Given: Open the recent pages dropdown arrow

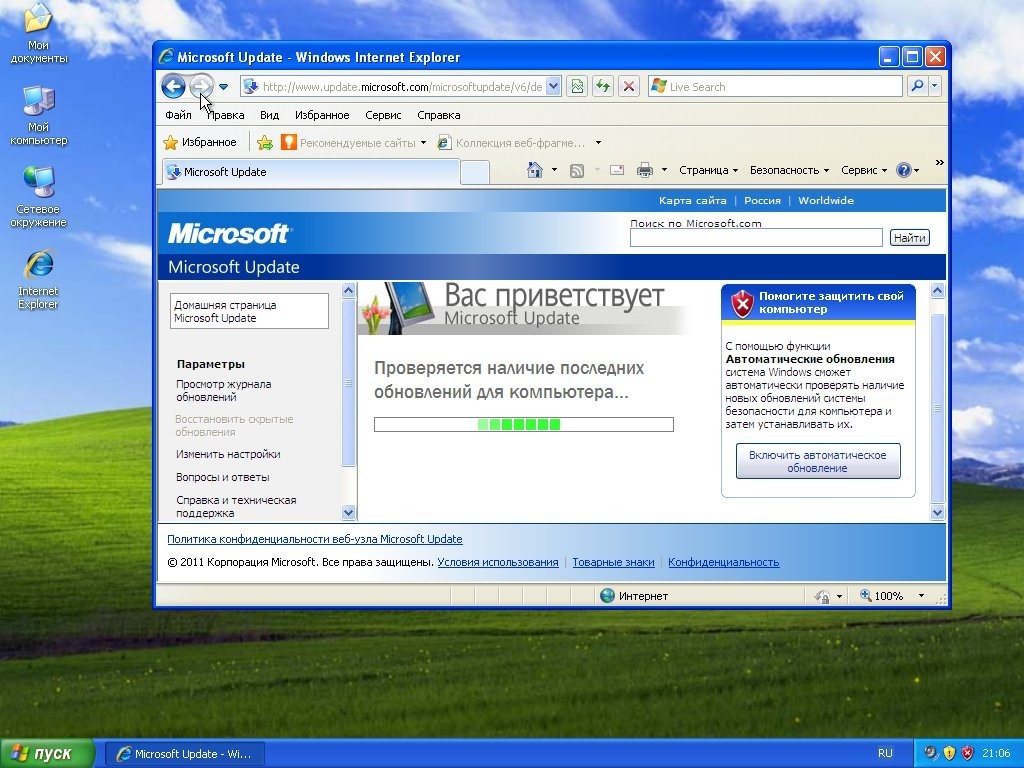Looking at the screenshot, I should pyautogui.click(x=223, y=87).
